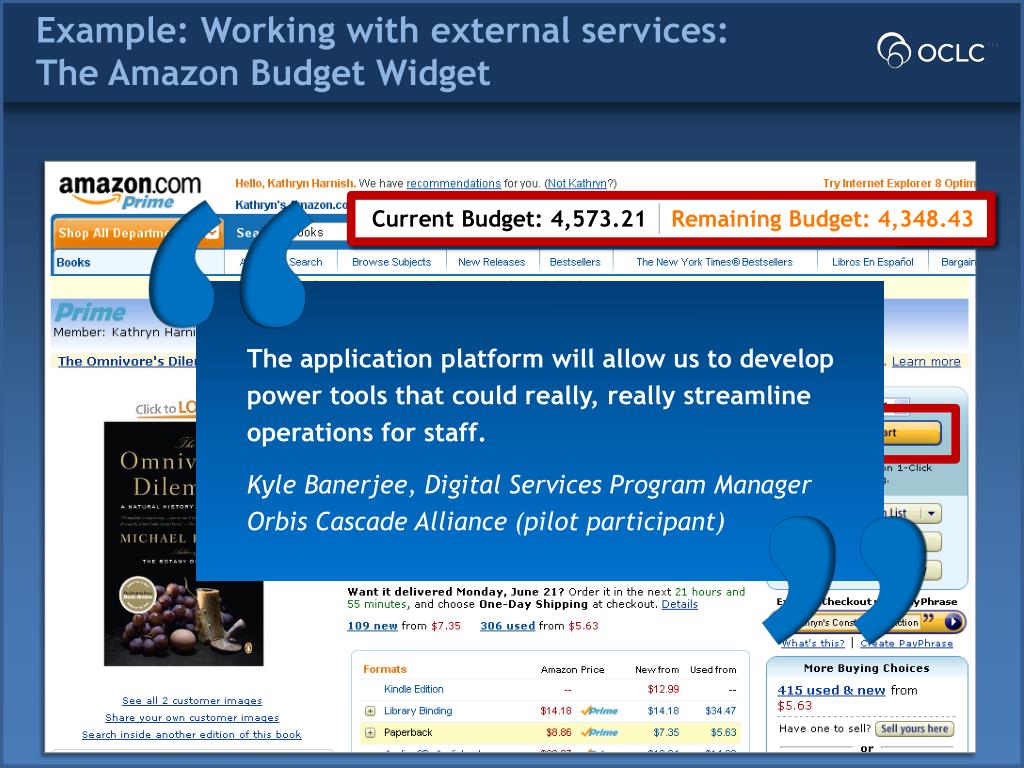Select the Kindle Edition format

click(x=413, y=689)
